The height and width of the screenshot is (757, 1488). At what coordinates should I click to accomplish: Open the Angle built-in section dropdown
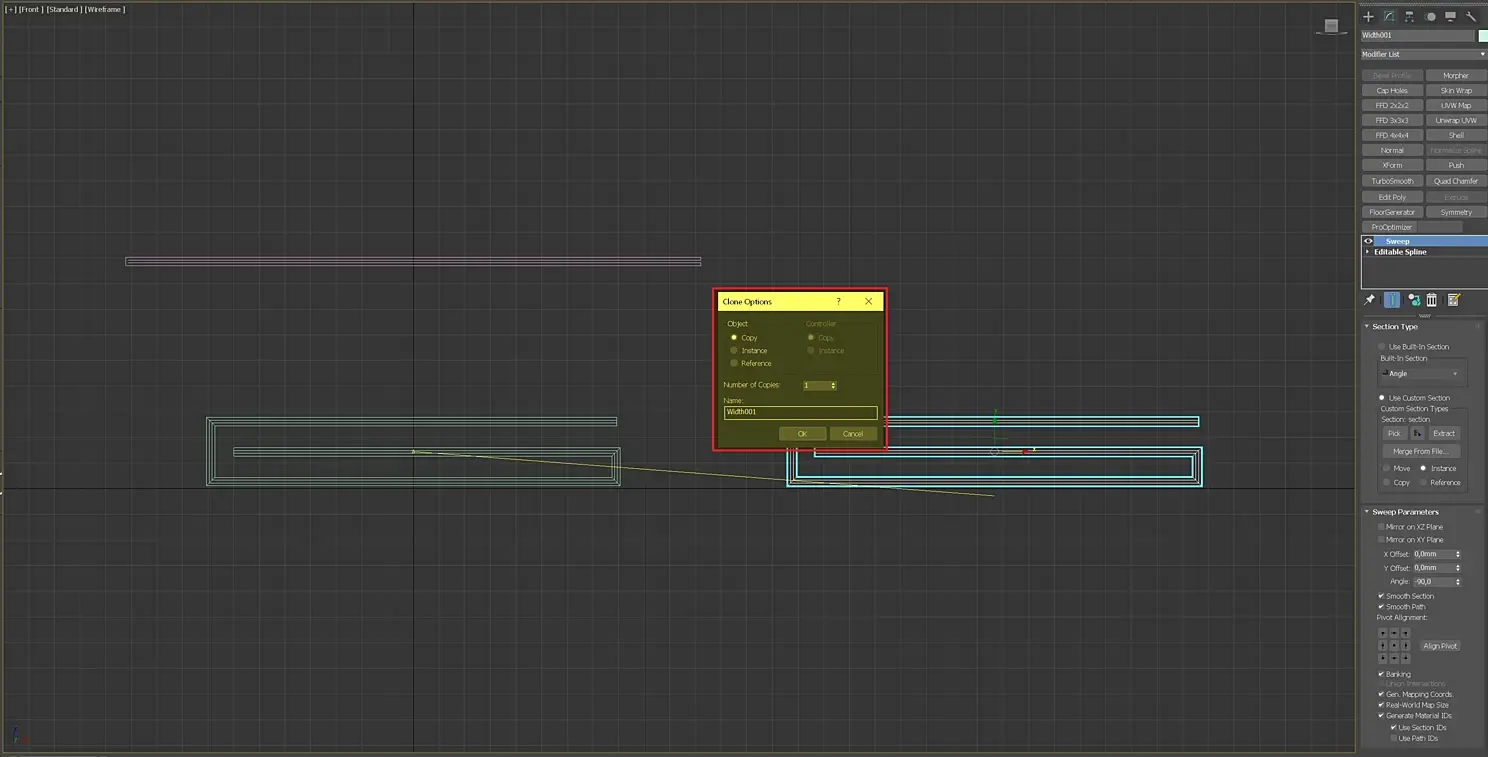coord(1421,374)
